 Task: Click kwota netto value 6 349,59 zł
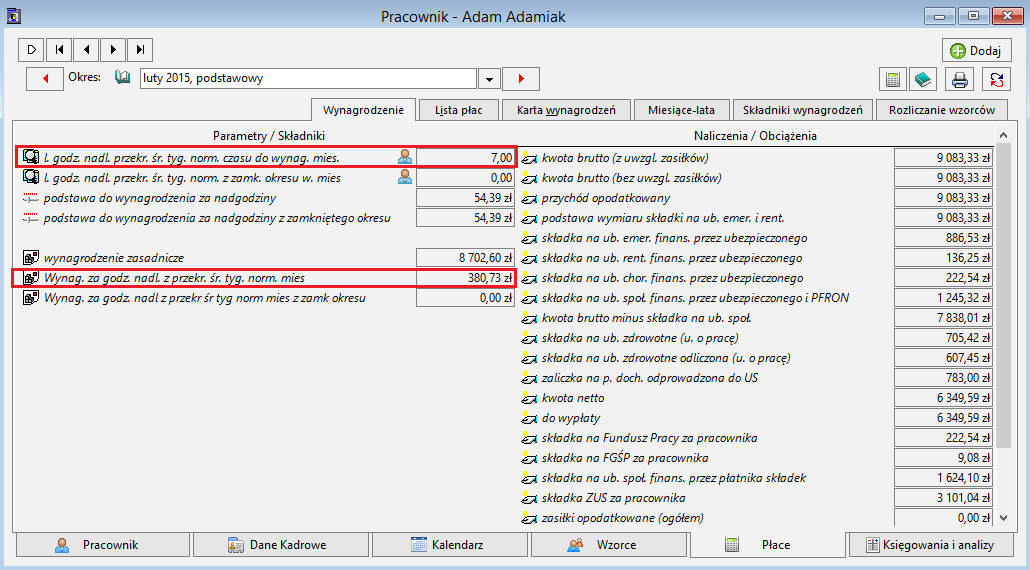tap(943, 398)
